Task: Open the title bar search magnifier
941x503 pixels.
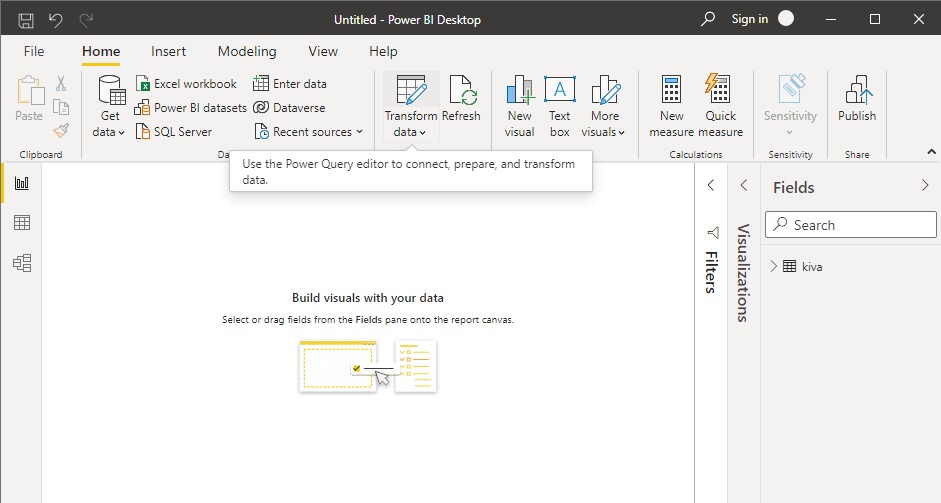Action: (x=708, y=19)
